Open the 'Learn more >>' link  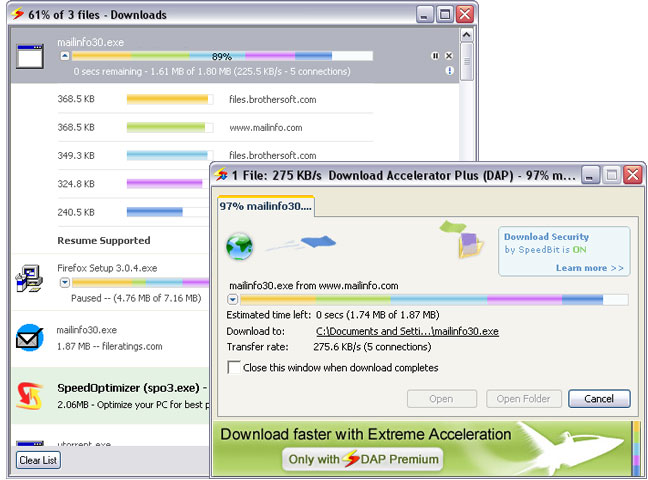point(590,268)
